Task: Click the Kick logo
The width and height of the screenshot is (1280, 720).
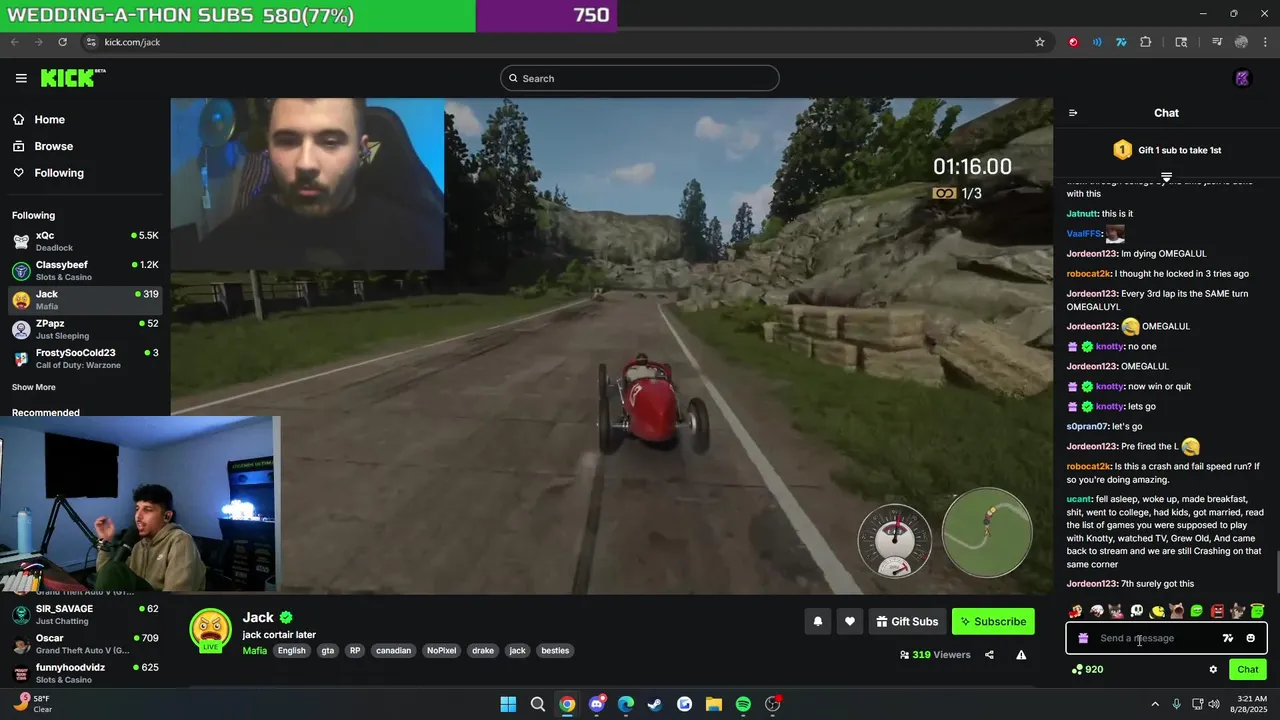Action: pos(73,78)
